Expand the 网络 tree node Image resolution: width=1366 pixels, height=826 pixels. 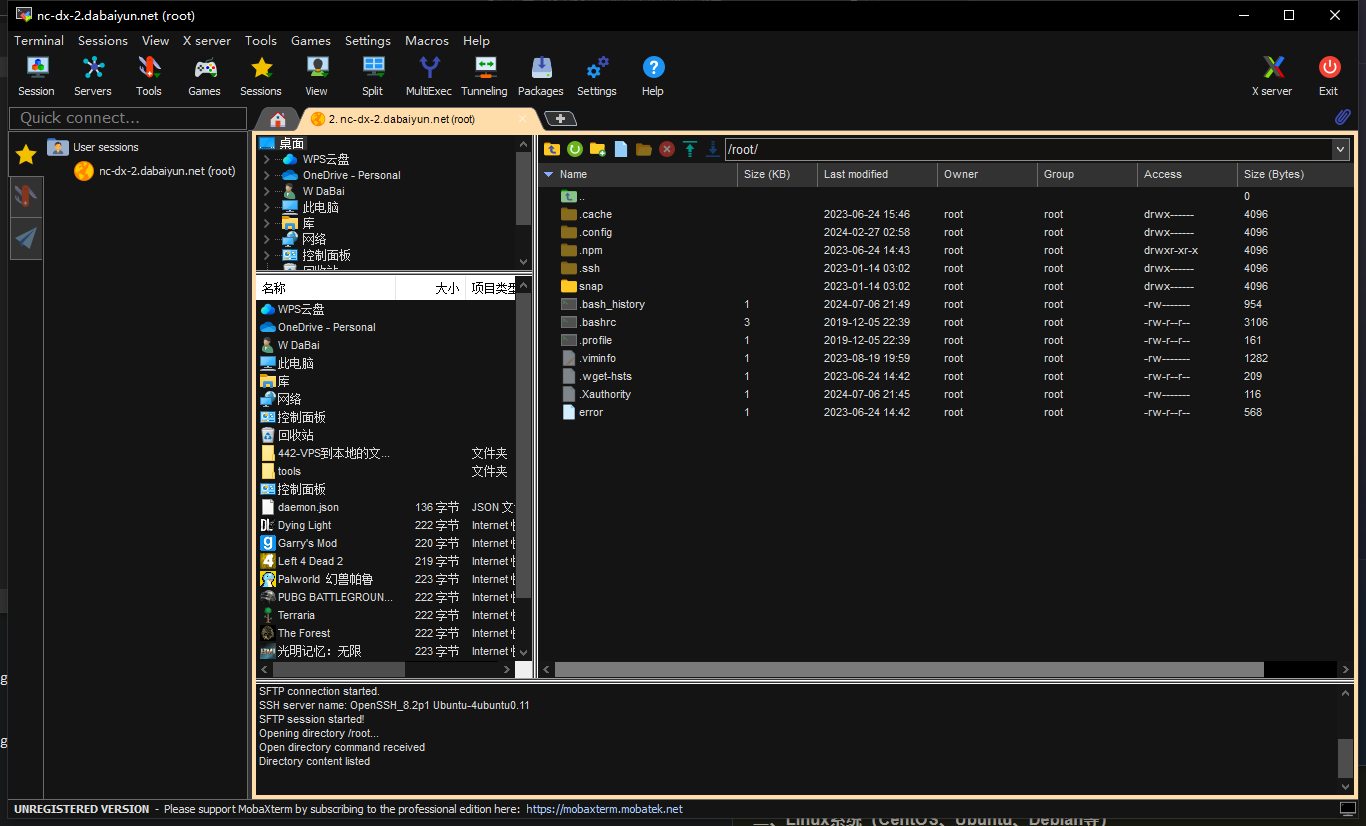[266, 239]
